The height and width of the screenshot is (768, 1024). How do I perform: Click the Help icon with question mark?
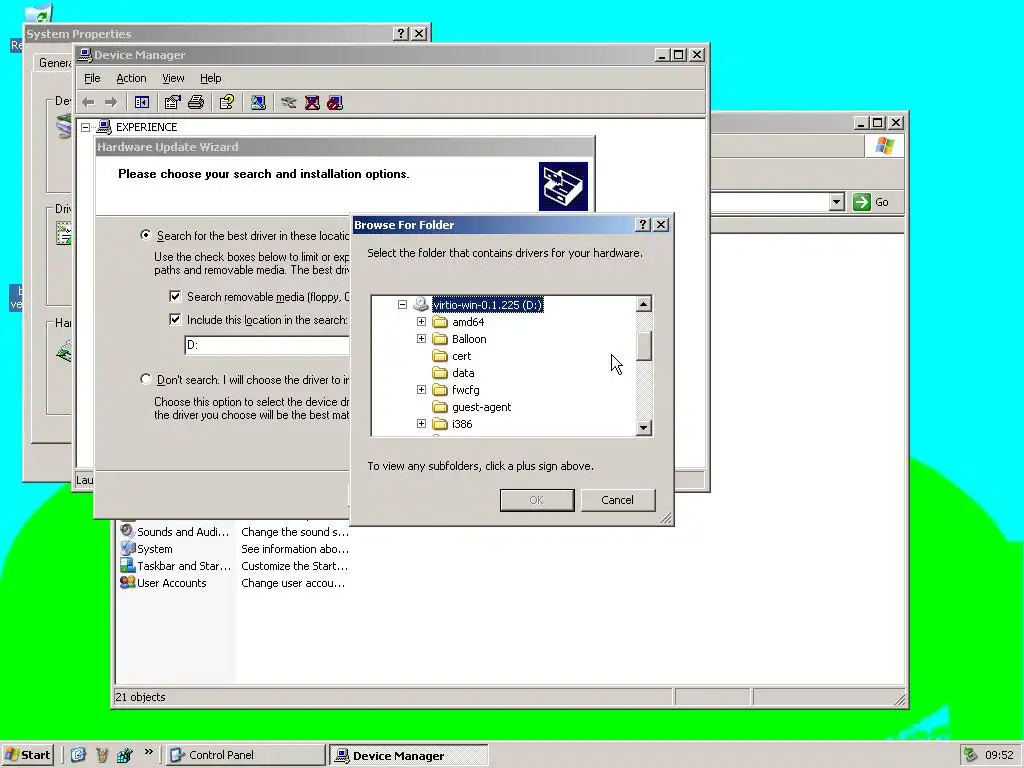point(227,103)
